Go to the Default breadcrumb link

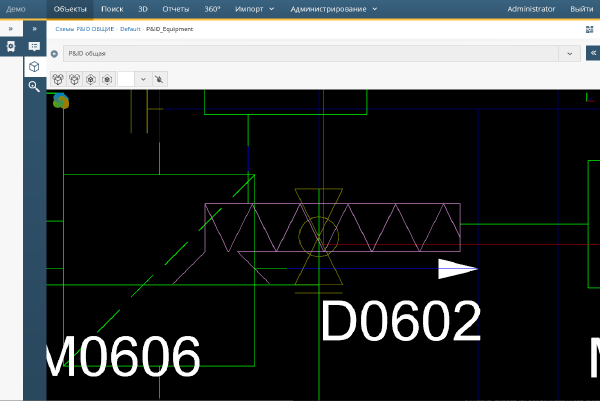tap(130, 29)
